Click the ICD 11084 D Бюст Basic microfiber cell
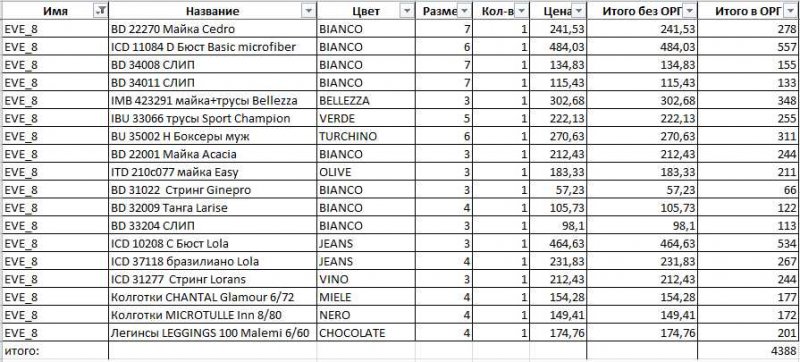800x362 pixels. click(x=212, y=47)
